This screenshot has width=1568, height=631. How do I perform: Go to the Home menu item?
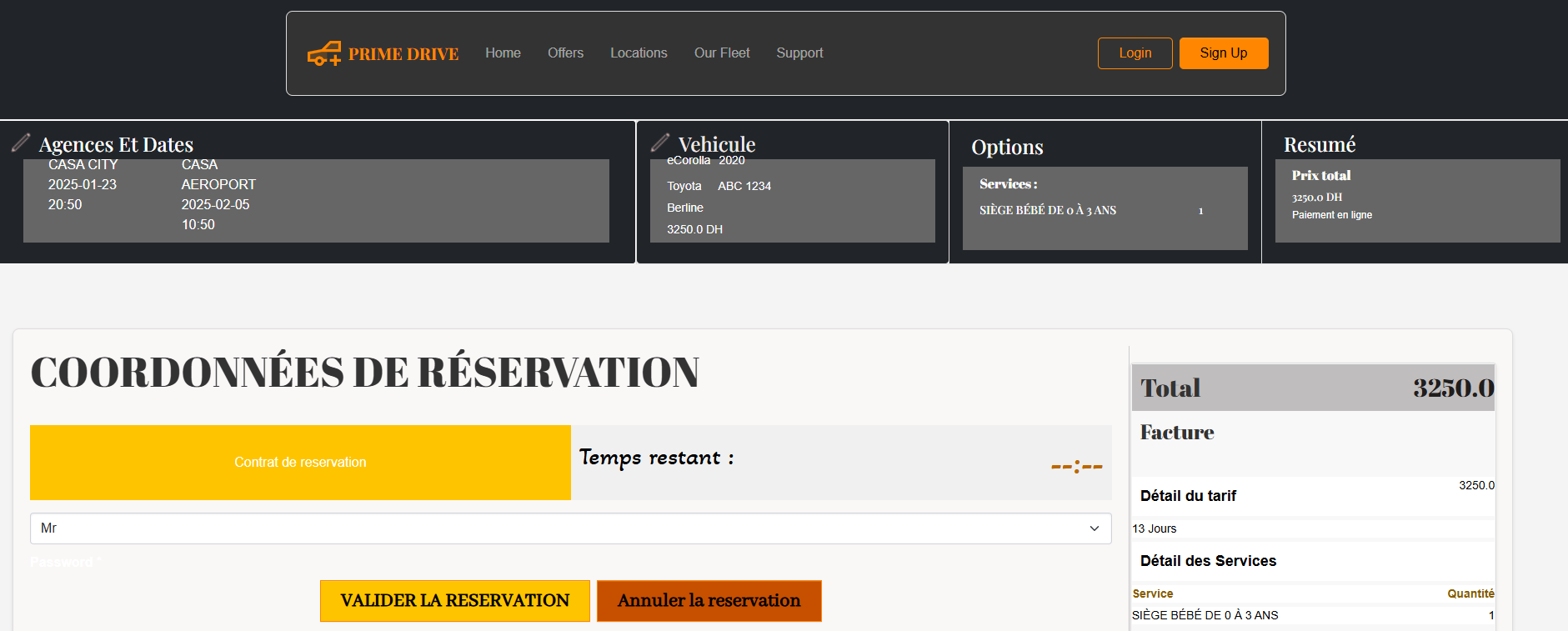(503, 53)
